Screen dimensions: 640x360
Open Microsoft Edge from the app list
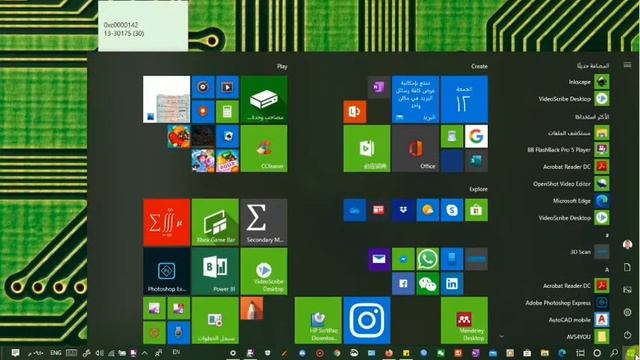(580, 201)
